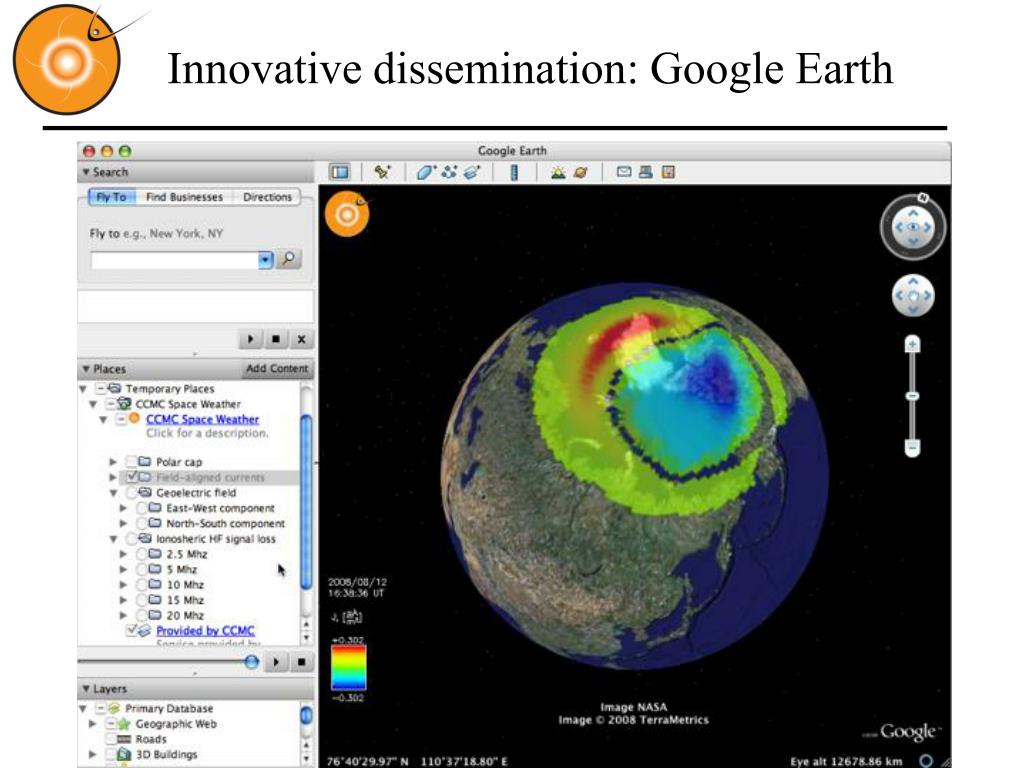Play the Places tour button

point(276,662)
